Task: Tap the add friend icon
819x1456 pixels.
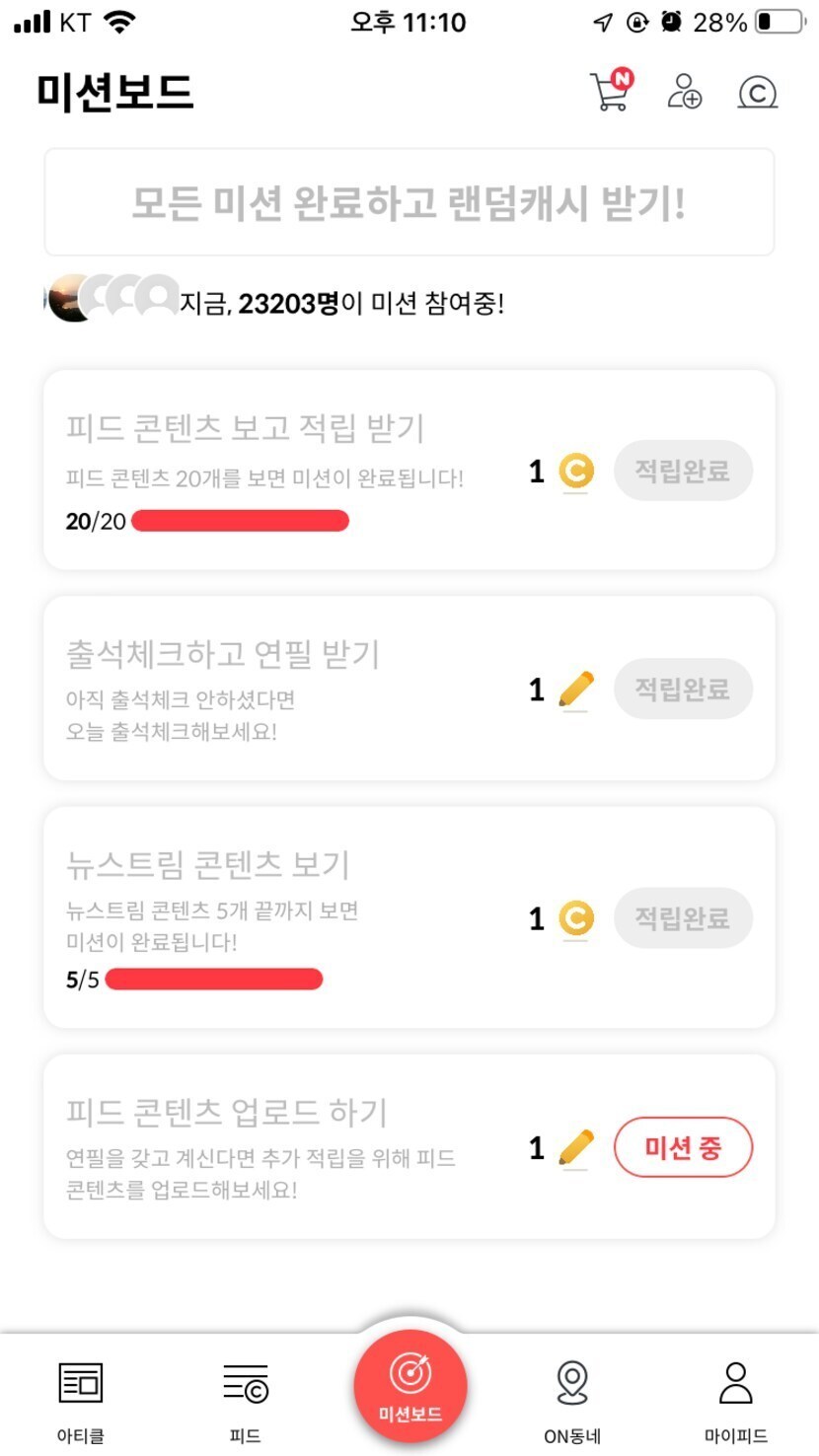Action: pyautogui.click(x=684, y=92)
